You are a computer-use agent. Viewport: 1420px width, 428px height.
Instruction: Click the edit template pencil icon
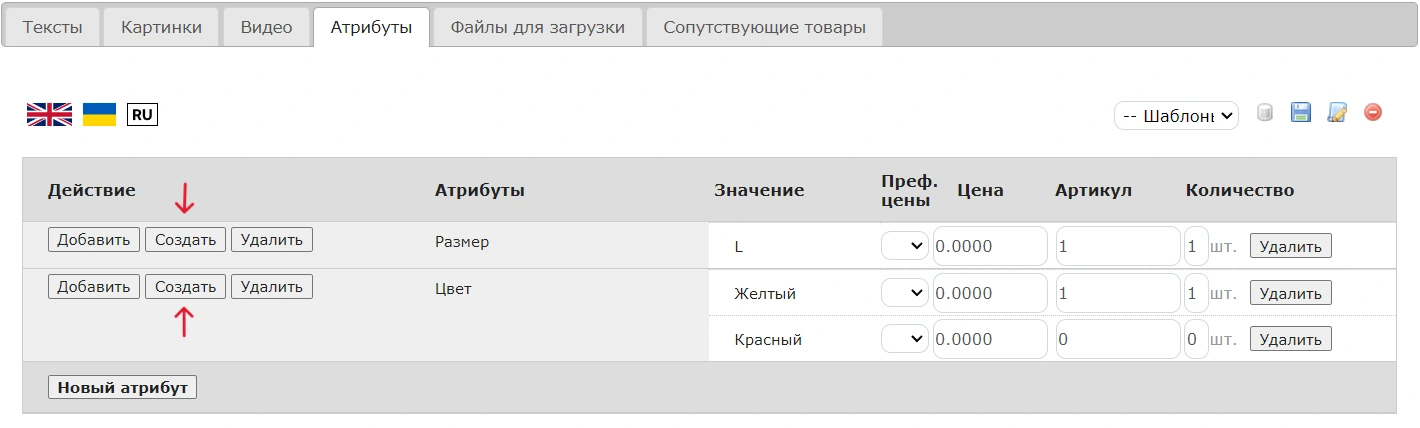point(1336,113)
